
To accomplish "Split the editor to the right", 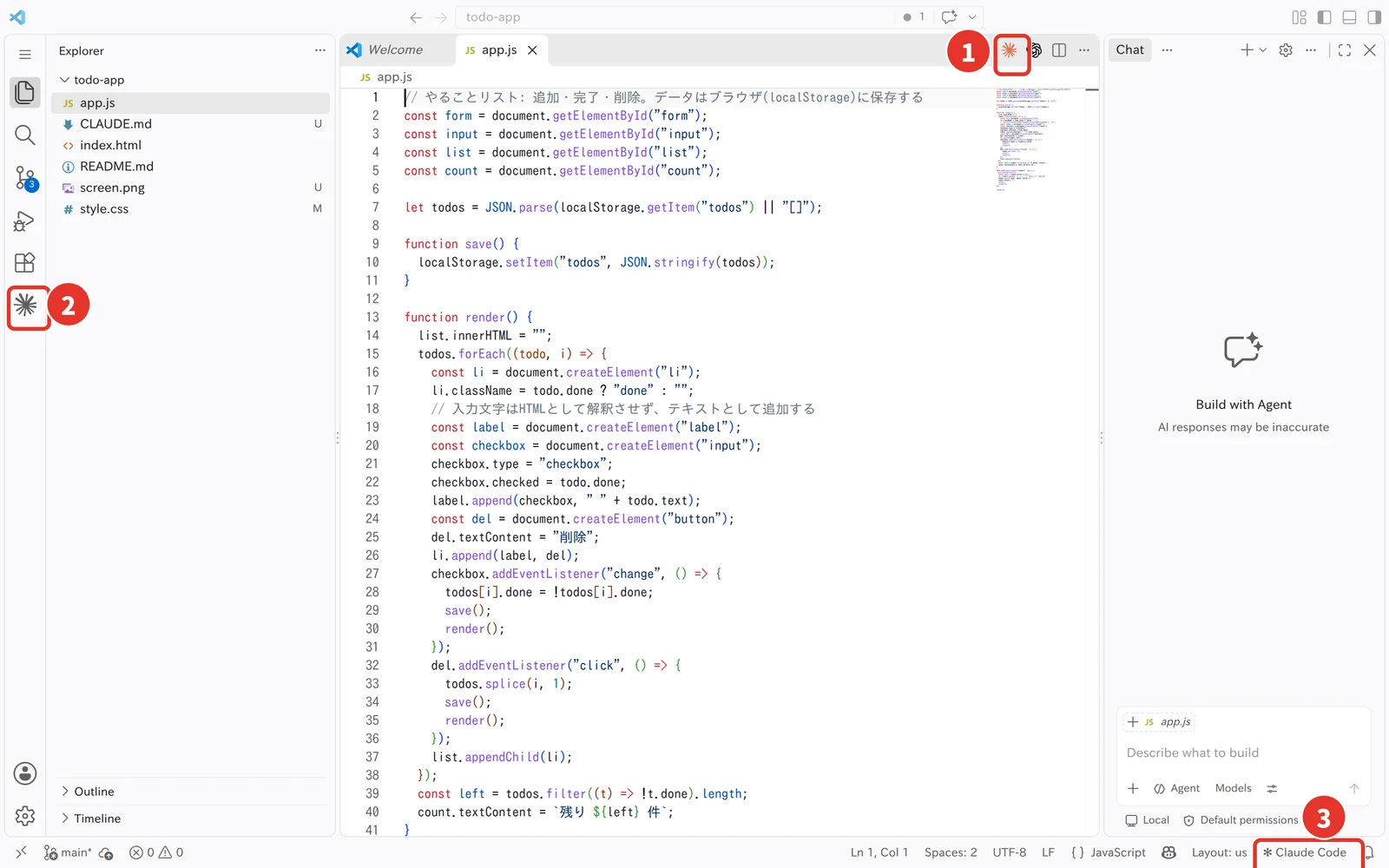I will point(1059,50).
